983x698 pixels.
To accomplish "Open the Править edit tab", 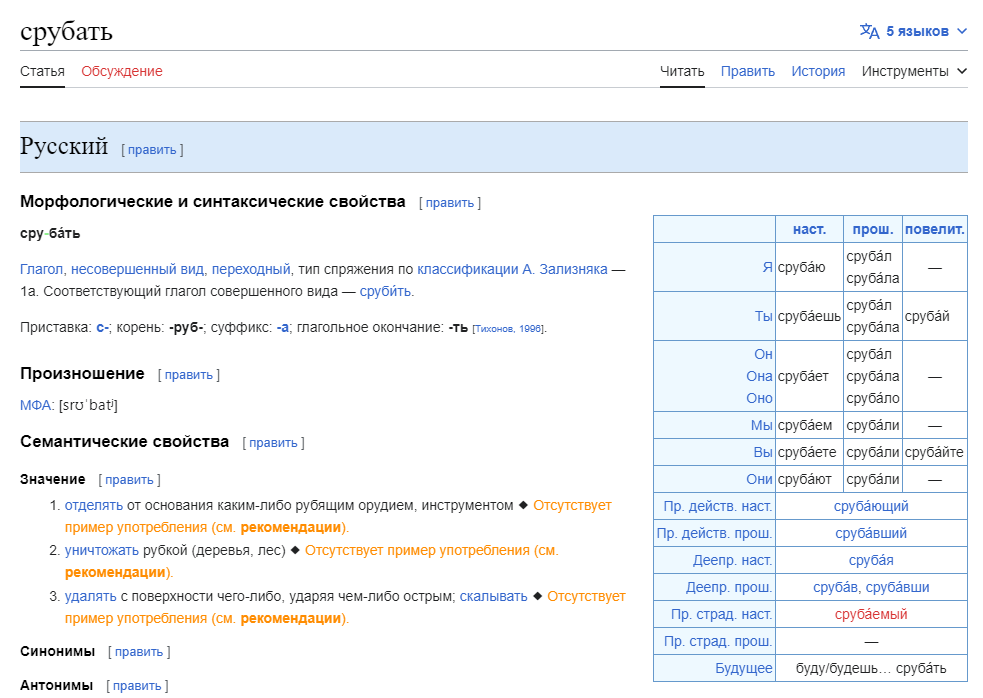I will [747, 71].
